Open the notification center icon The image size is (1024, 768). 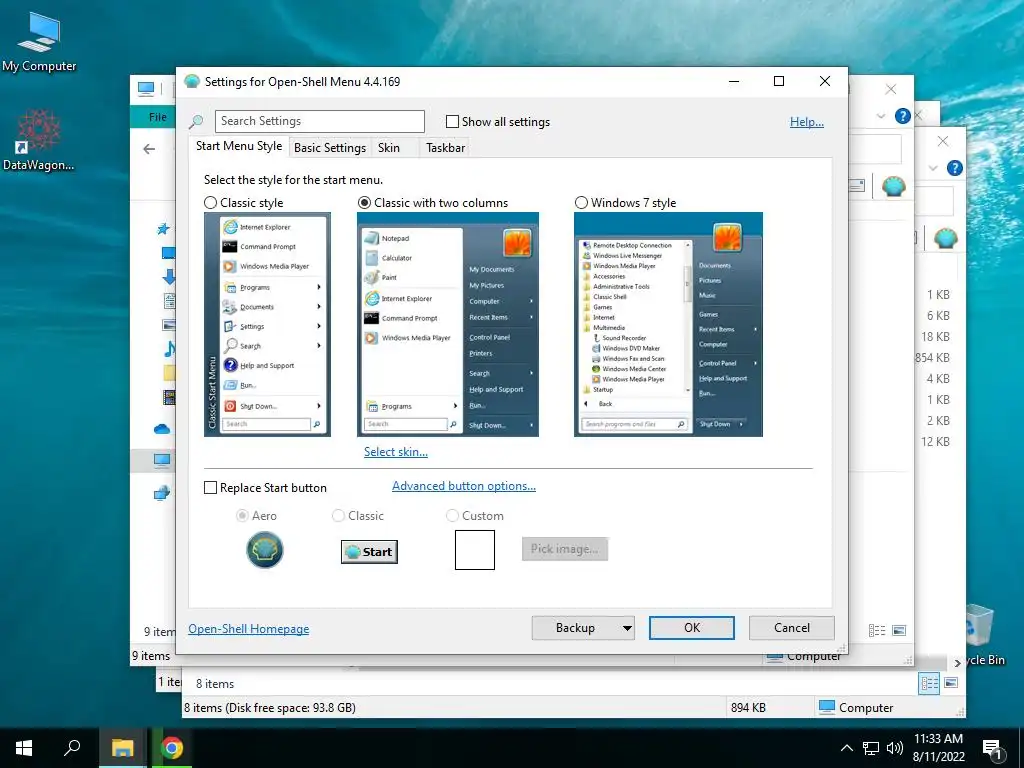point(992,749)
